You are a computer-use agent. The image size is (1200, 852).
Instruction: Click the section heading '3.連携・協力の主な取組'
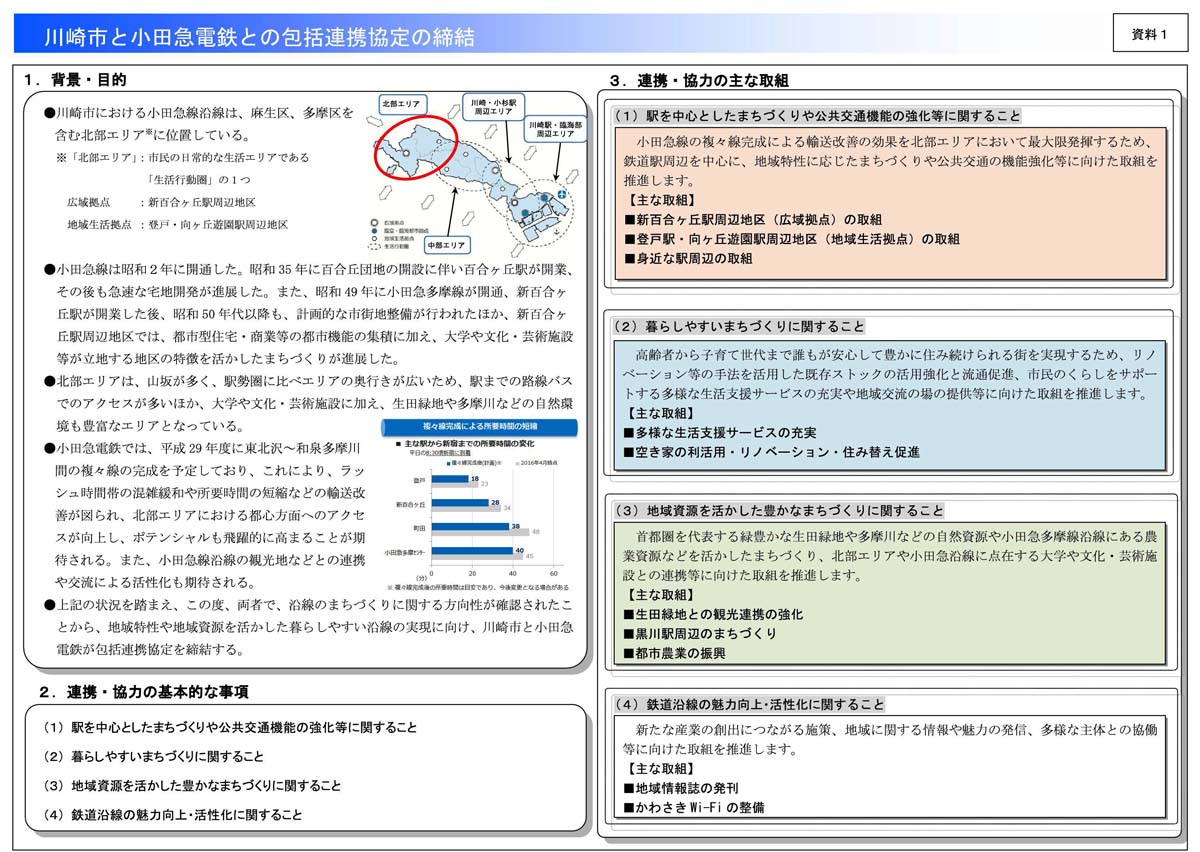(x=698, y=81)
